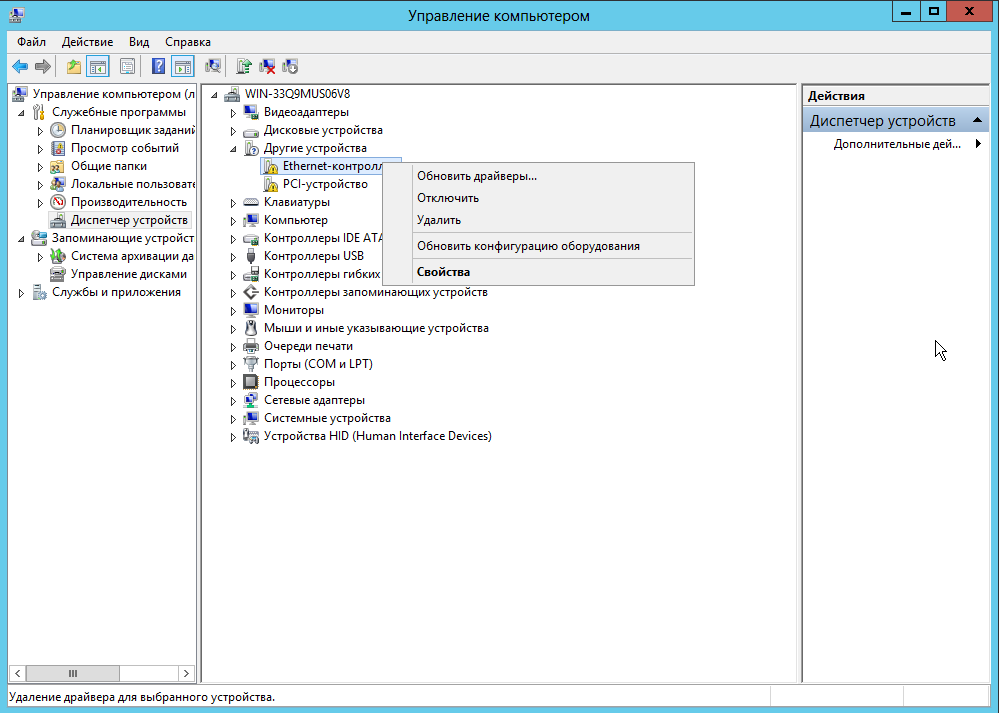Select Свойства in the context menu
Viewport: 999px width, 713px height.
click(x=443, y=272)
